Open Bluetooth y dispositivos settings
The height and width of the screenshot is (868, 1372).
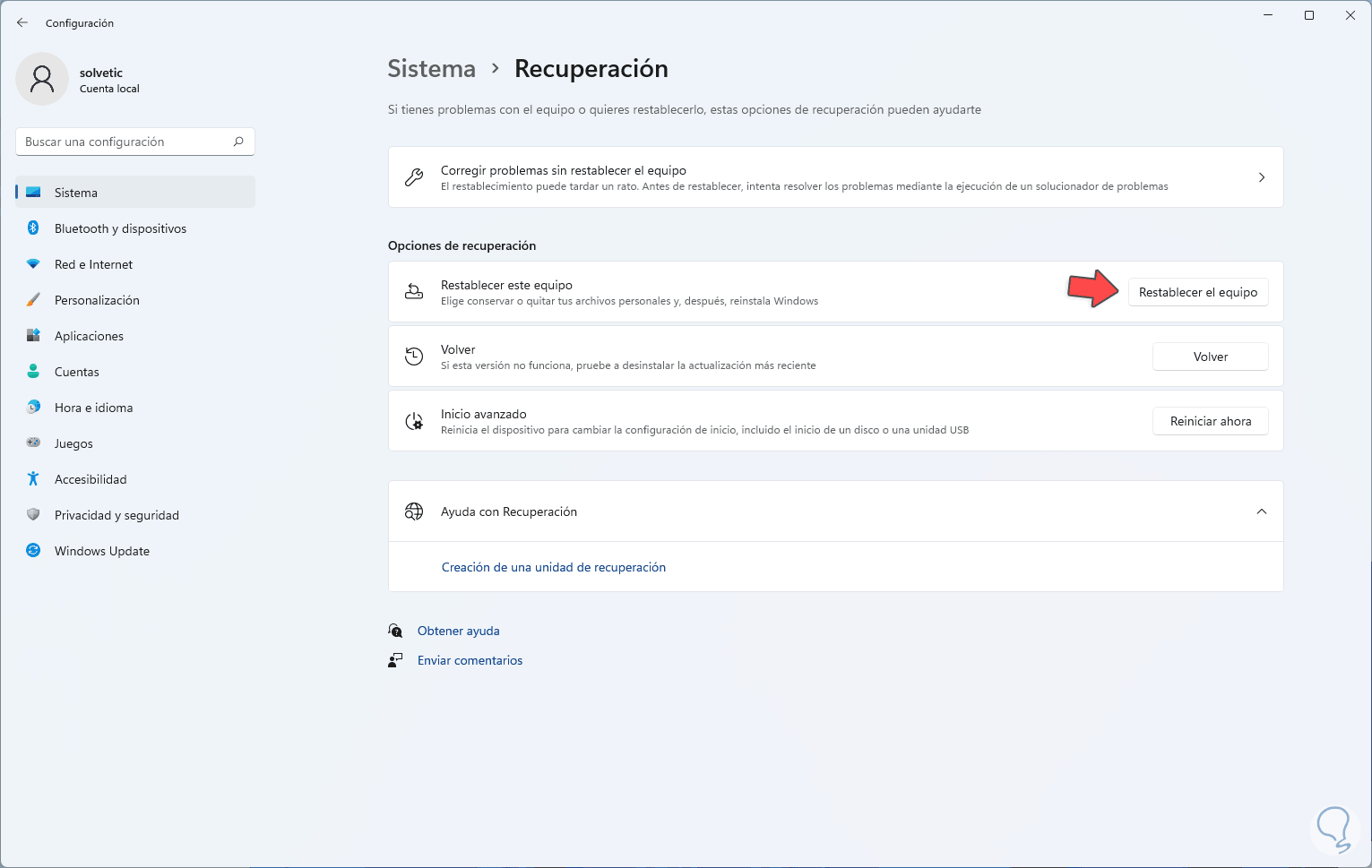pyautogui.click(x=135, y=228)
